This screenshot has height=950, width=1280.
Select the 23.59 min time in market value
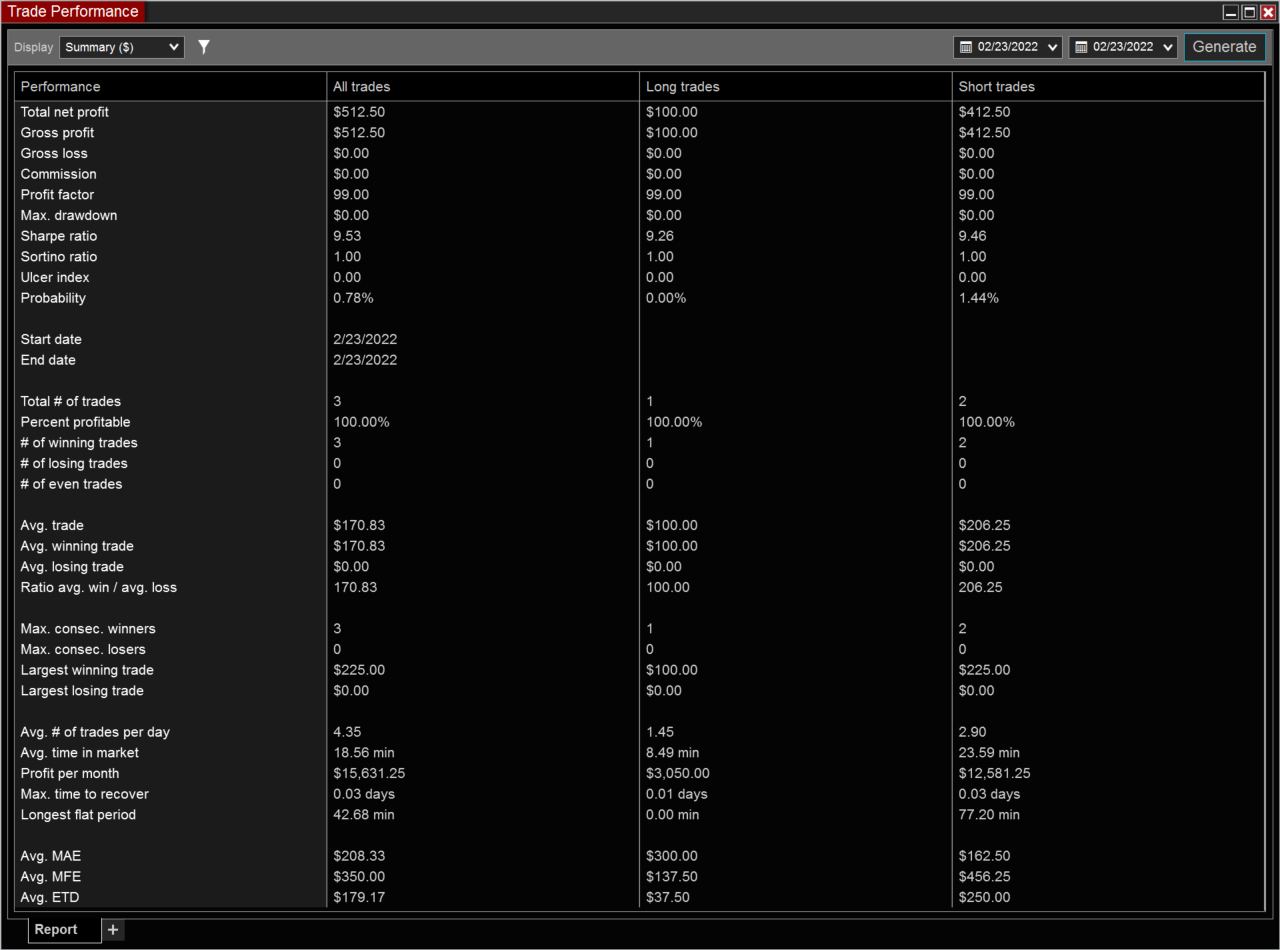tap(990, 753)
